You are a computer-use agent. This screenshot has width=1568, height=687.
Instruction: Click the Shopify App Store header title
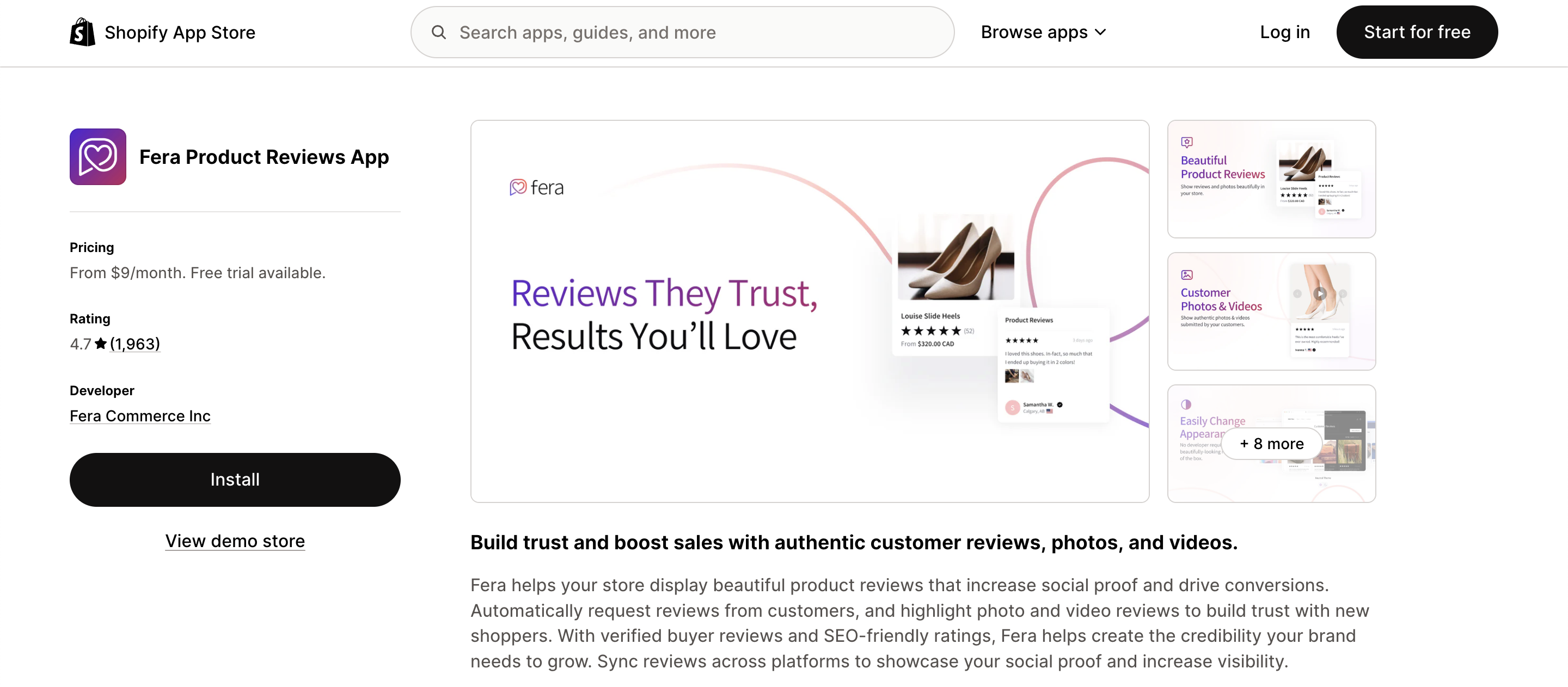point(180,32)
